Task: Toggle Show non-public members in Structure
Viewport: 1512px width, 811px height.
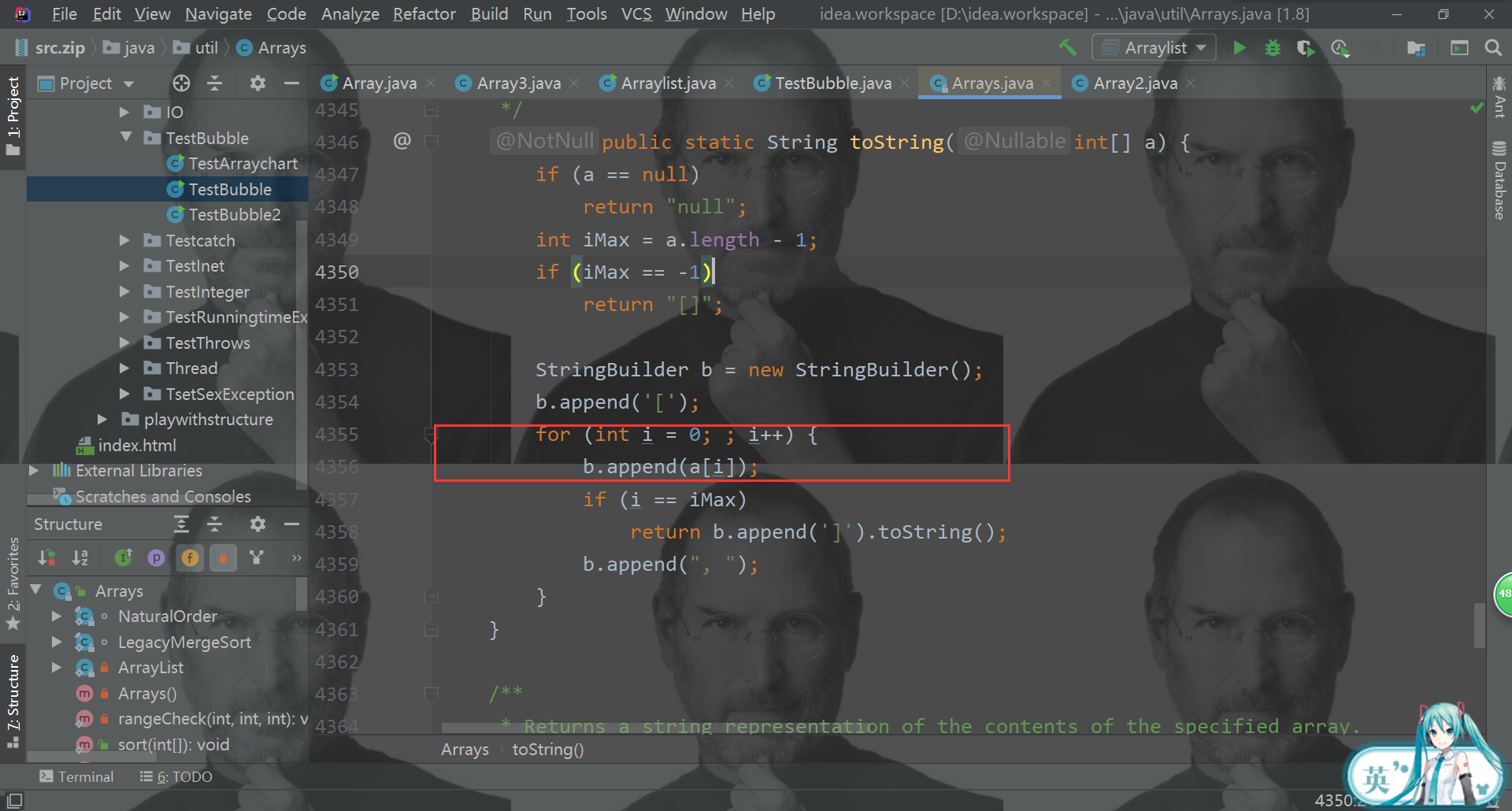Action: (223, 558)
